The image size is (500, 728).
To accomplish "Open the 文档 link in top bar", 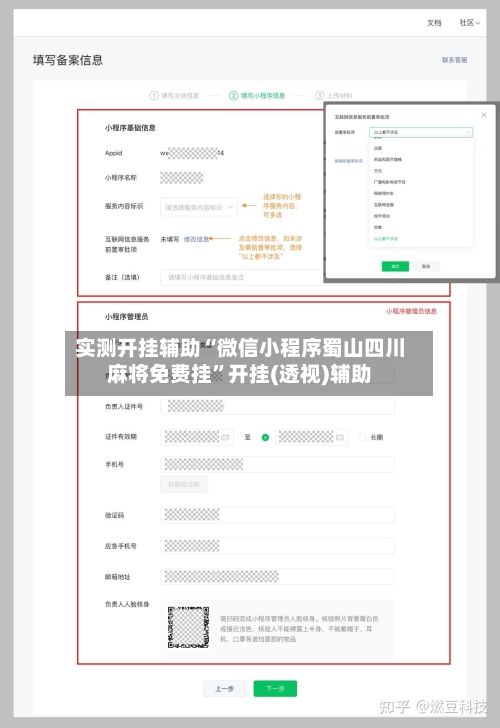I will (434, 23).
